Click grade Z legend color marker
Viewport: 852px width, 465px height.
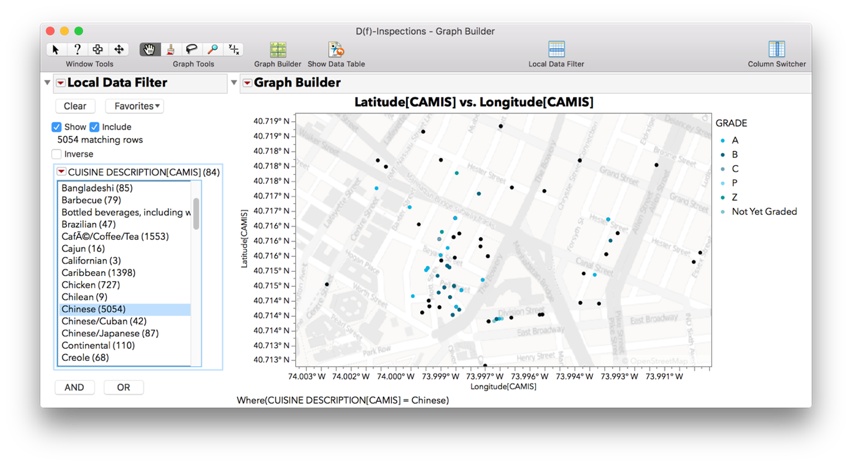coord(723,197)
